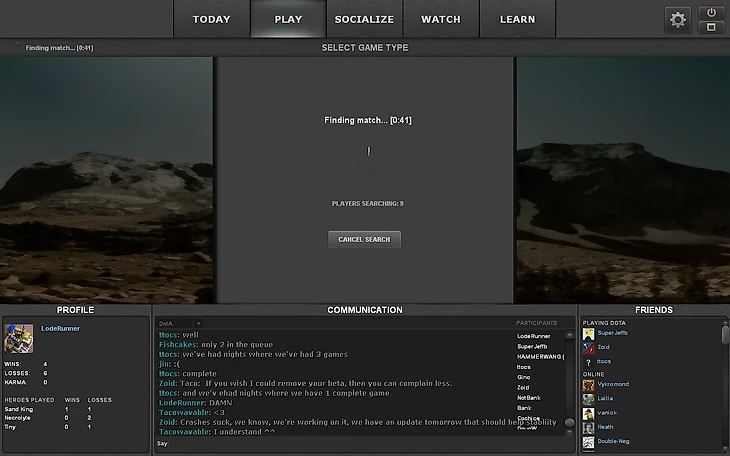The width and height of the screenshot is (730, 456).
Task: Add a new chat channel tab (+)
Action: coord(198,323)
